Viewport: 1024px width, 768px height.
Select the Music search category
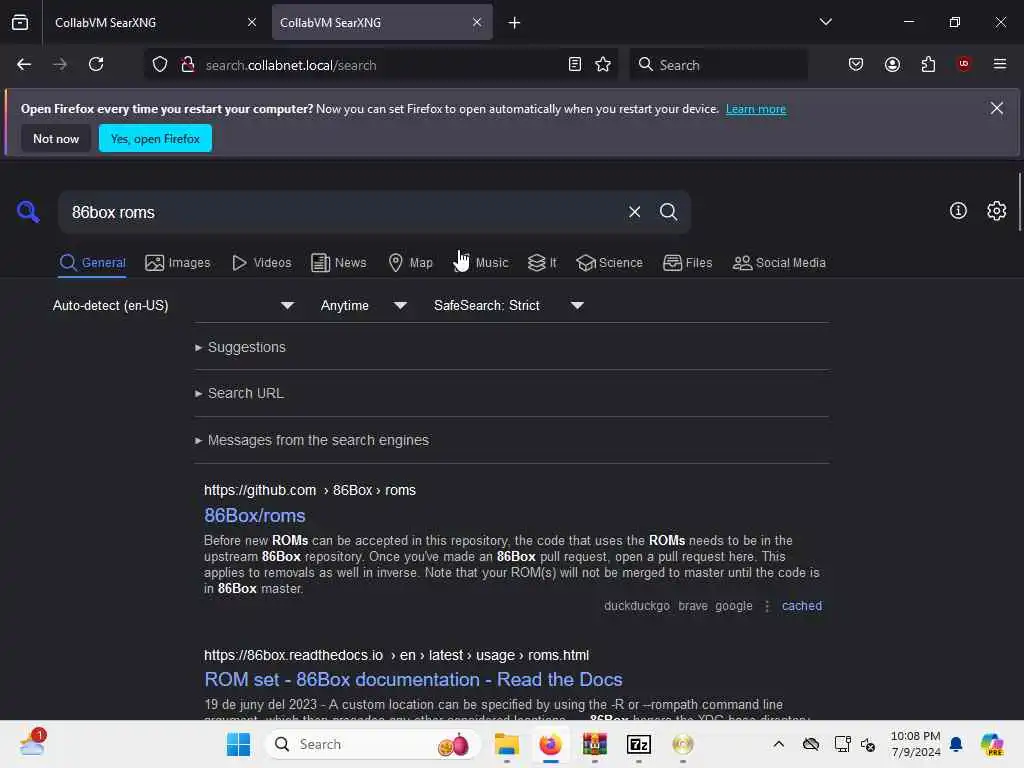[481, 263]
